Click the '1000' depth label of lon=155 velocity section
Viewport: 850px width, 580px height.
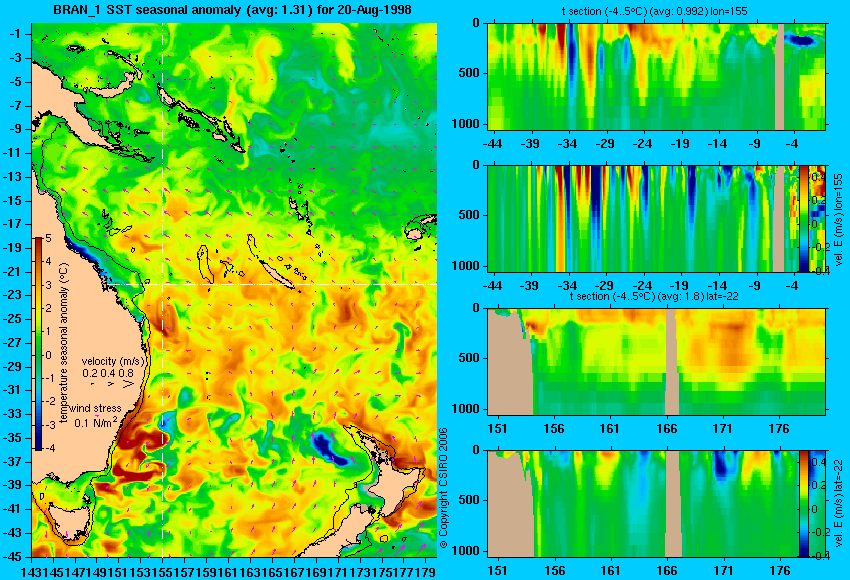(x=466, y=266)
